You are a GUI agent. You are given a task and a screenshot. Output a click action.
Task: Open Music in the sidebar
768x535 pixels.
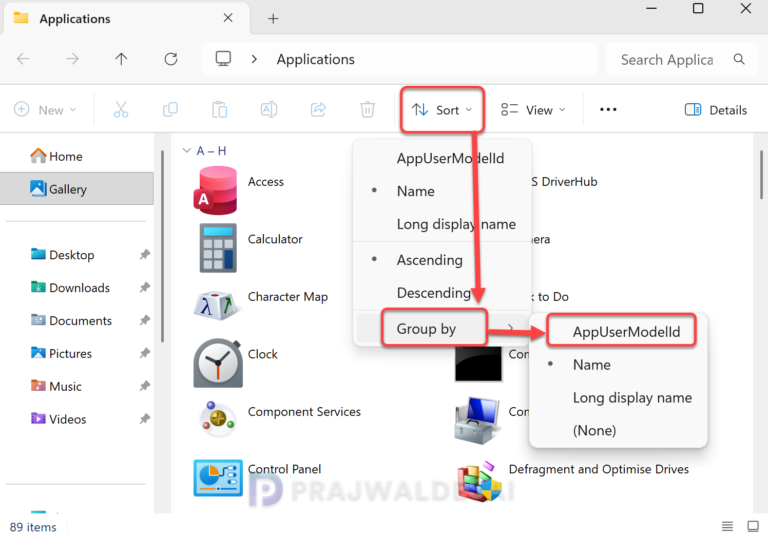point(56,386)
